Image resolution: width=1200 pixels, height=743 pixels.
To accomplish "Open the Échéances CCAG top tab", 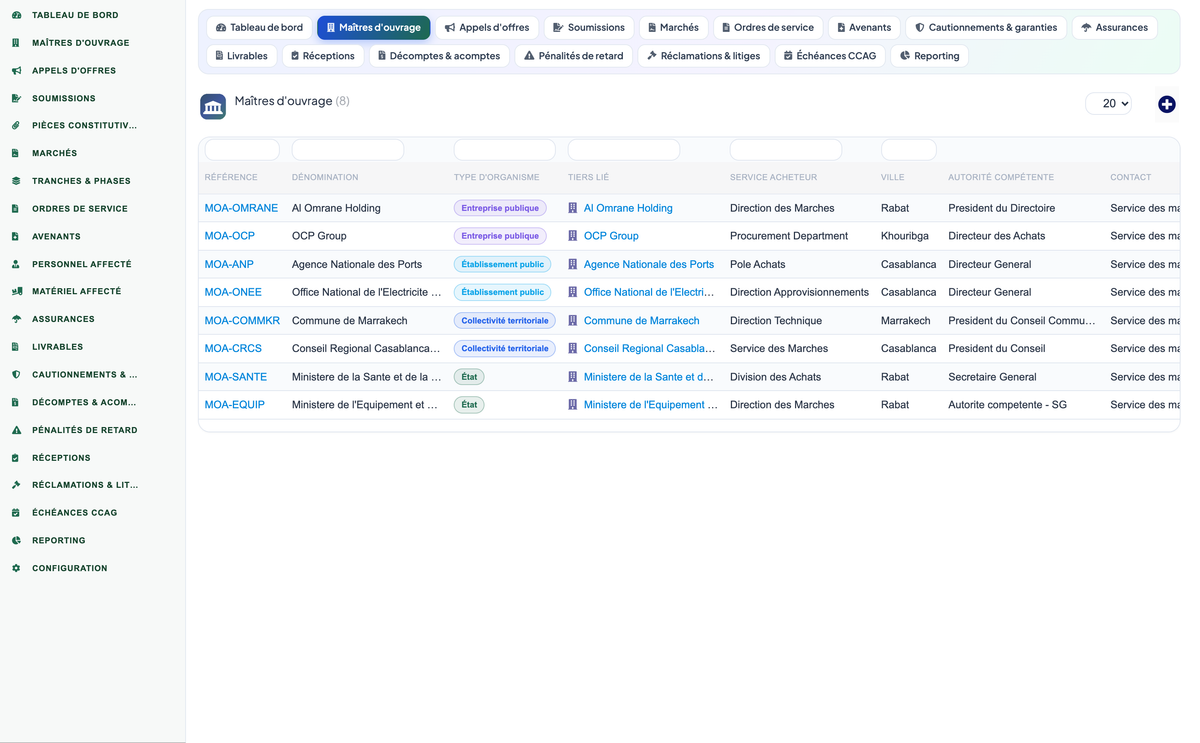I will (x=830, y=56).
